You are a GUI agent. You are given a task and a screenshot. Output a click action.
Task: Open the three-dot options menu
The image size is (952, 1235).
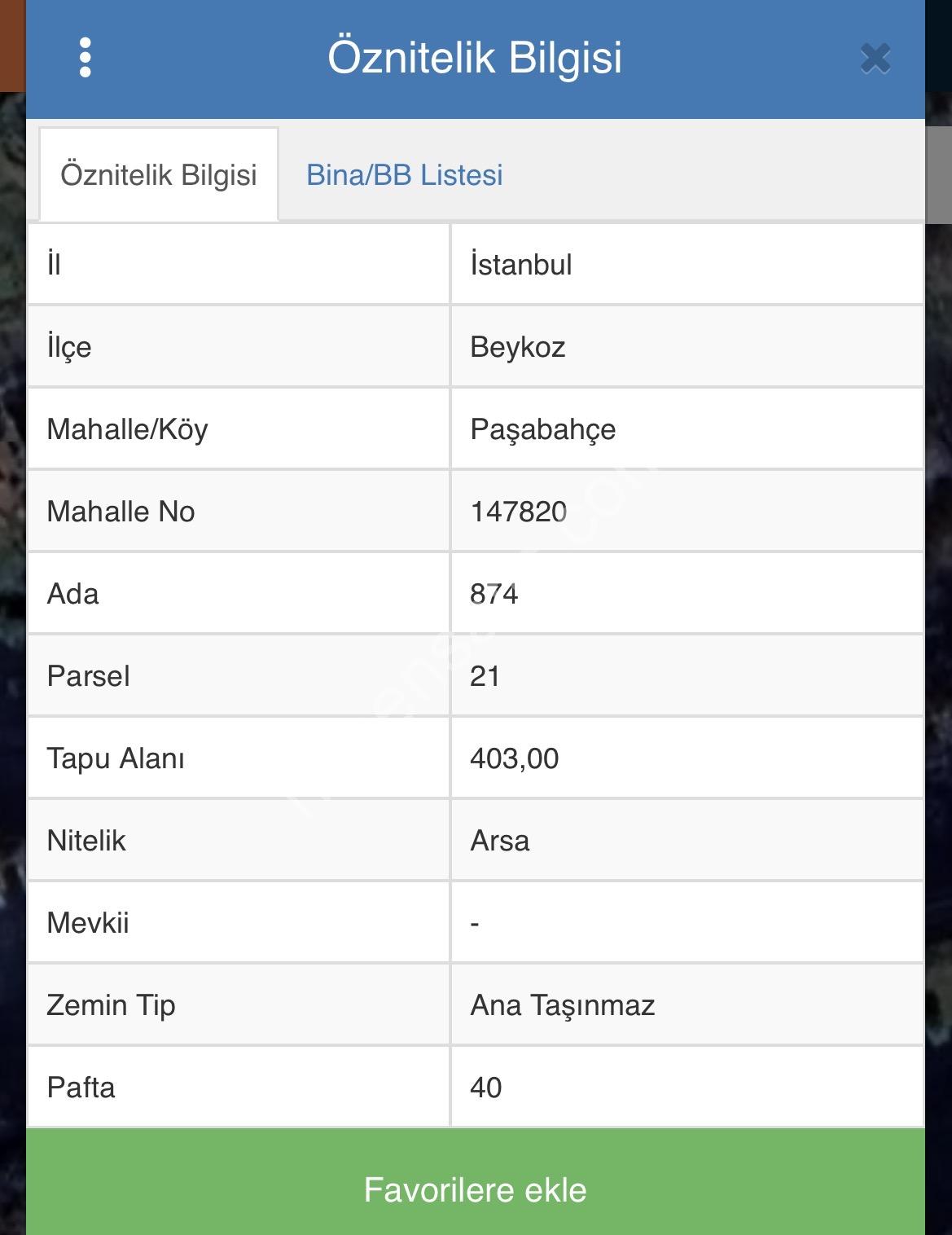point(86,58)
